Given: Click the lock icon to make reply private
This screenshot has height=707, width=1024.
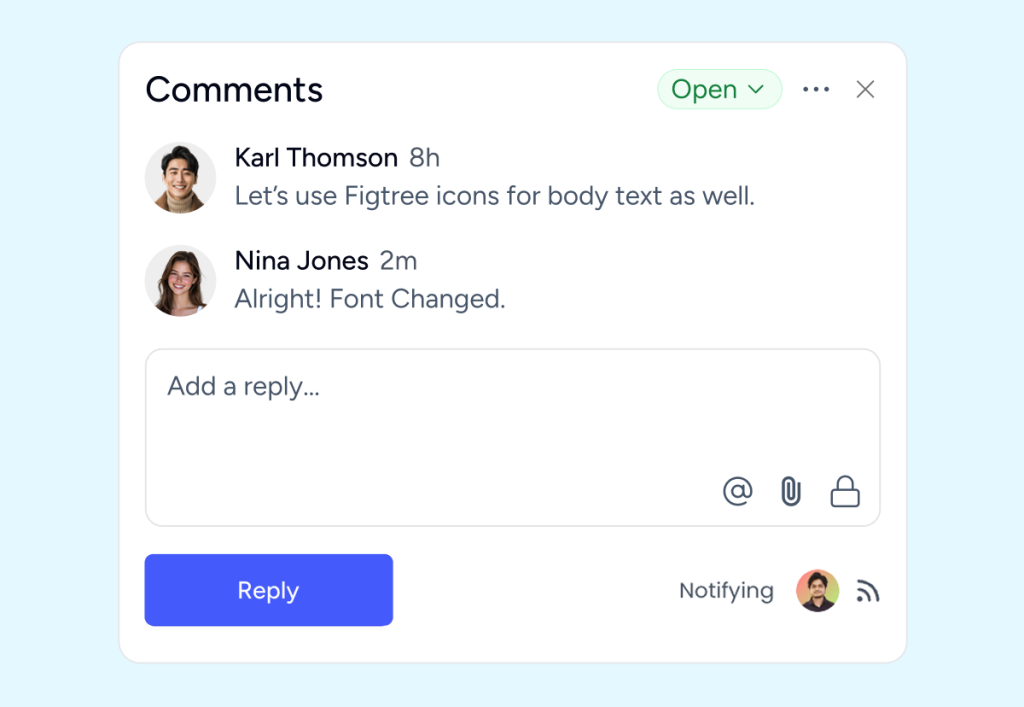Looking at the screenshot, I should 844,491.
